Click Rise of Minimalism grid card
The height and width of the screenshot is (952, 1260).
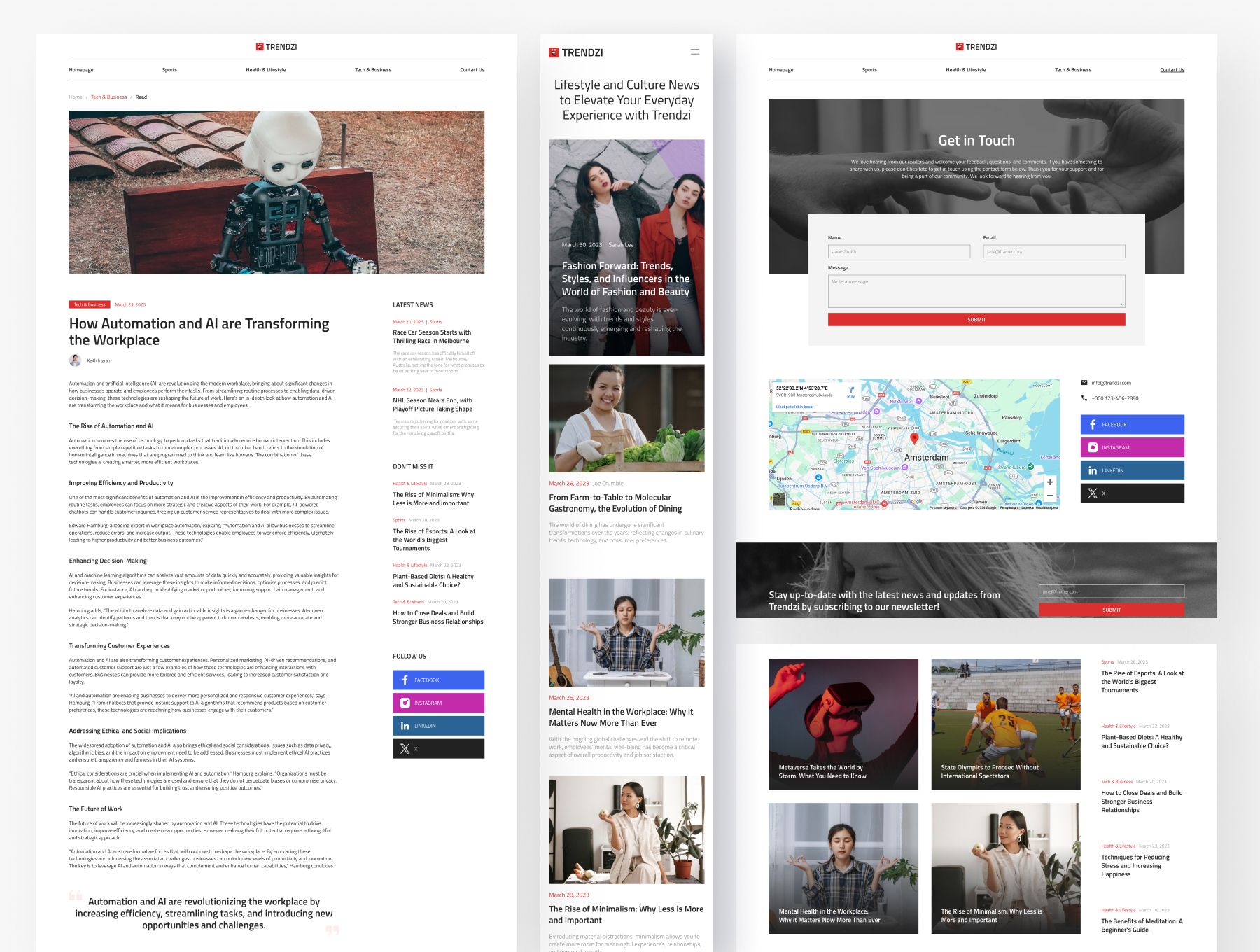coord(1006,868)
